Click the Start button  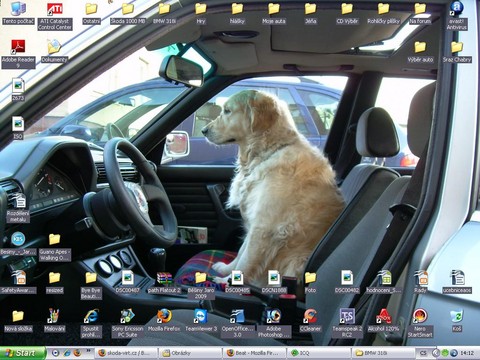(x=23, y=353)
